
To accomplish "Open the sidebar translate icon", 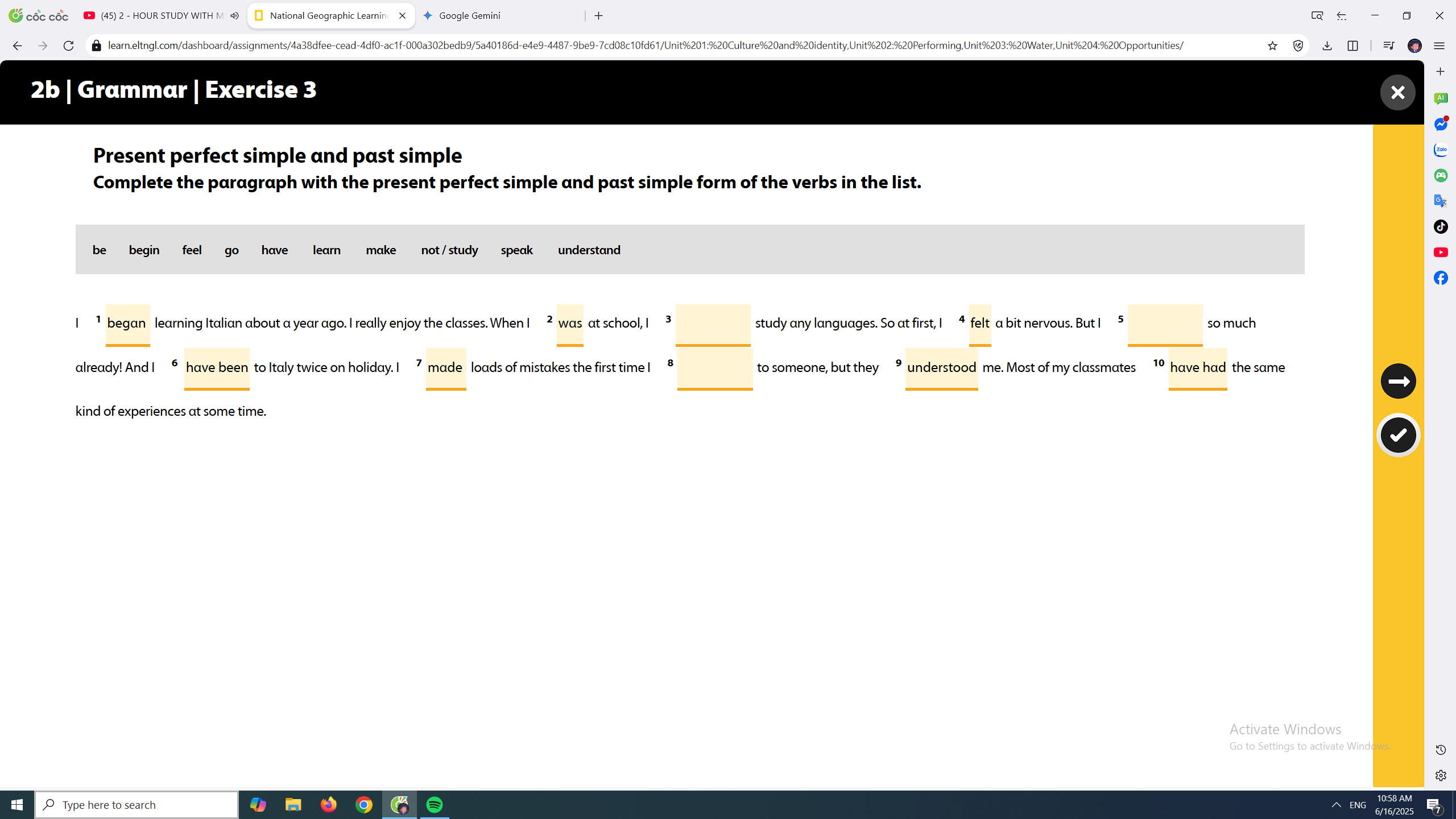I will [x=1440, y=201].
